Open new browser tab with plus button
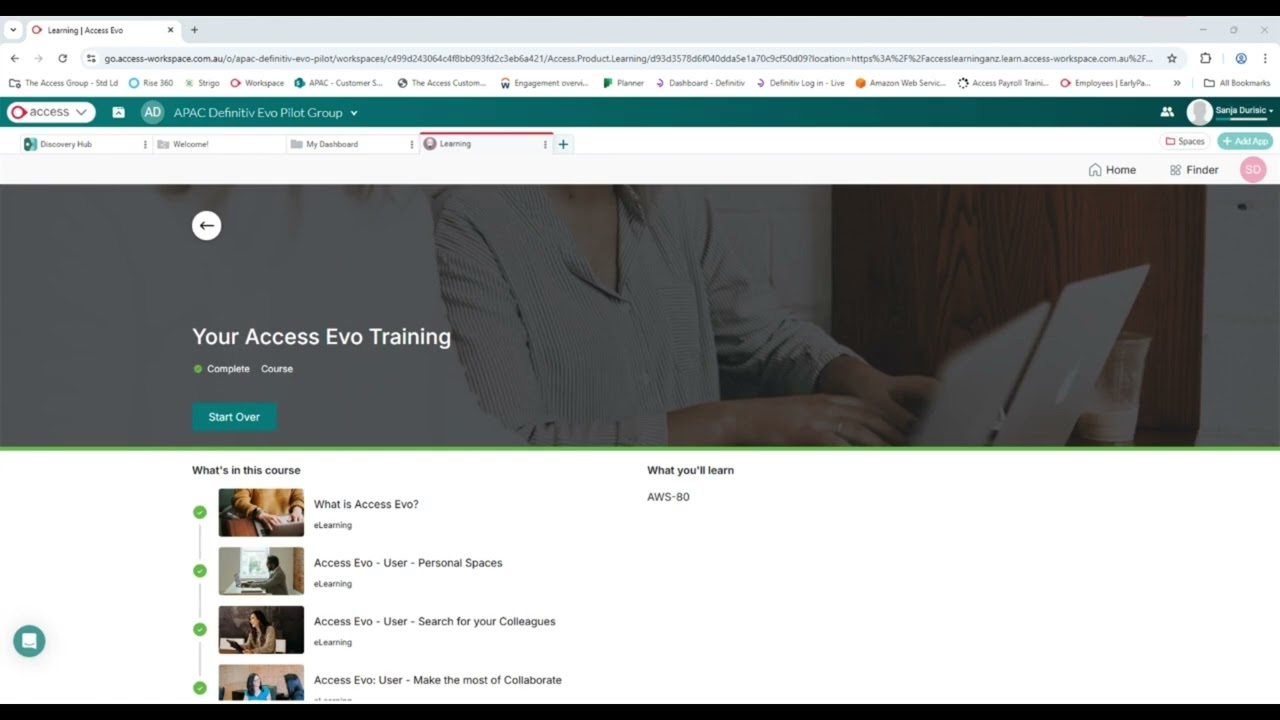This screenshot has height=720, width=1280. 194,30
